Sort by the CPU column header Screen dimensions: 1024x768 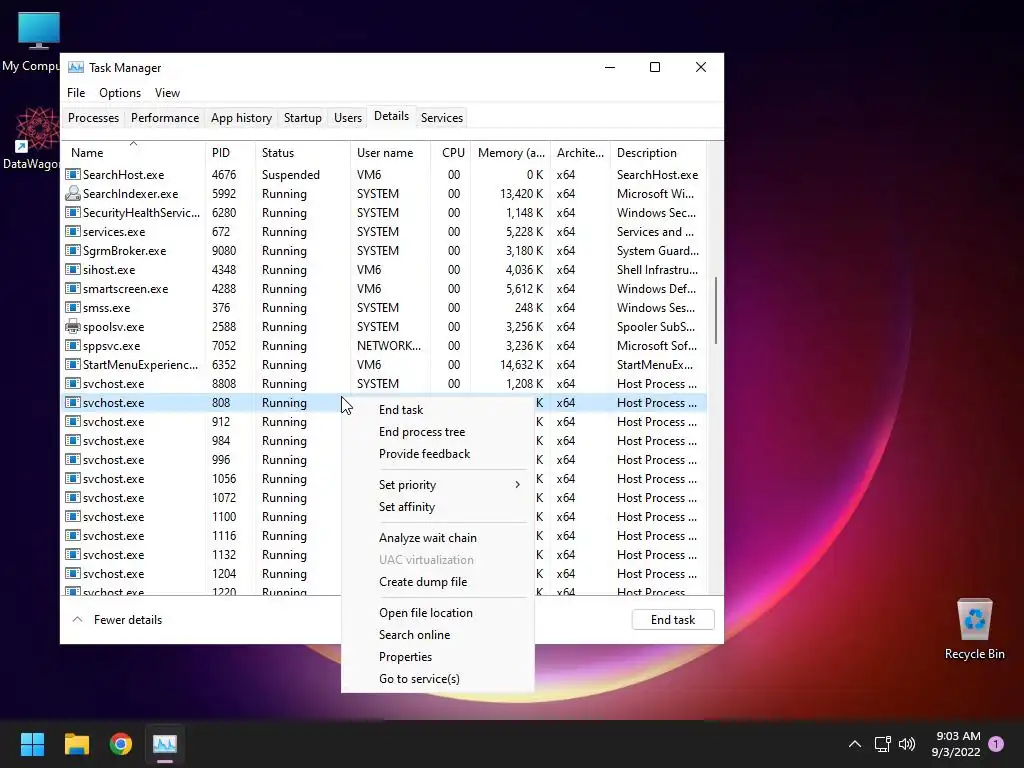(451, 153)
